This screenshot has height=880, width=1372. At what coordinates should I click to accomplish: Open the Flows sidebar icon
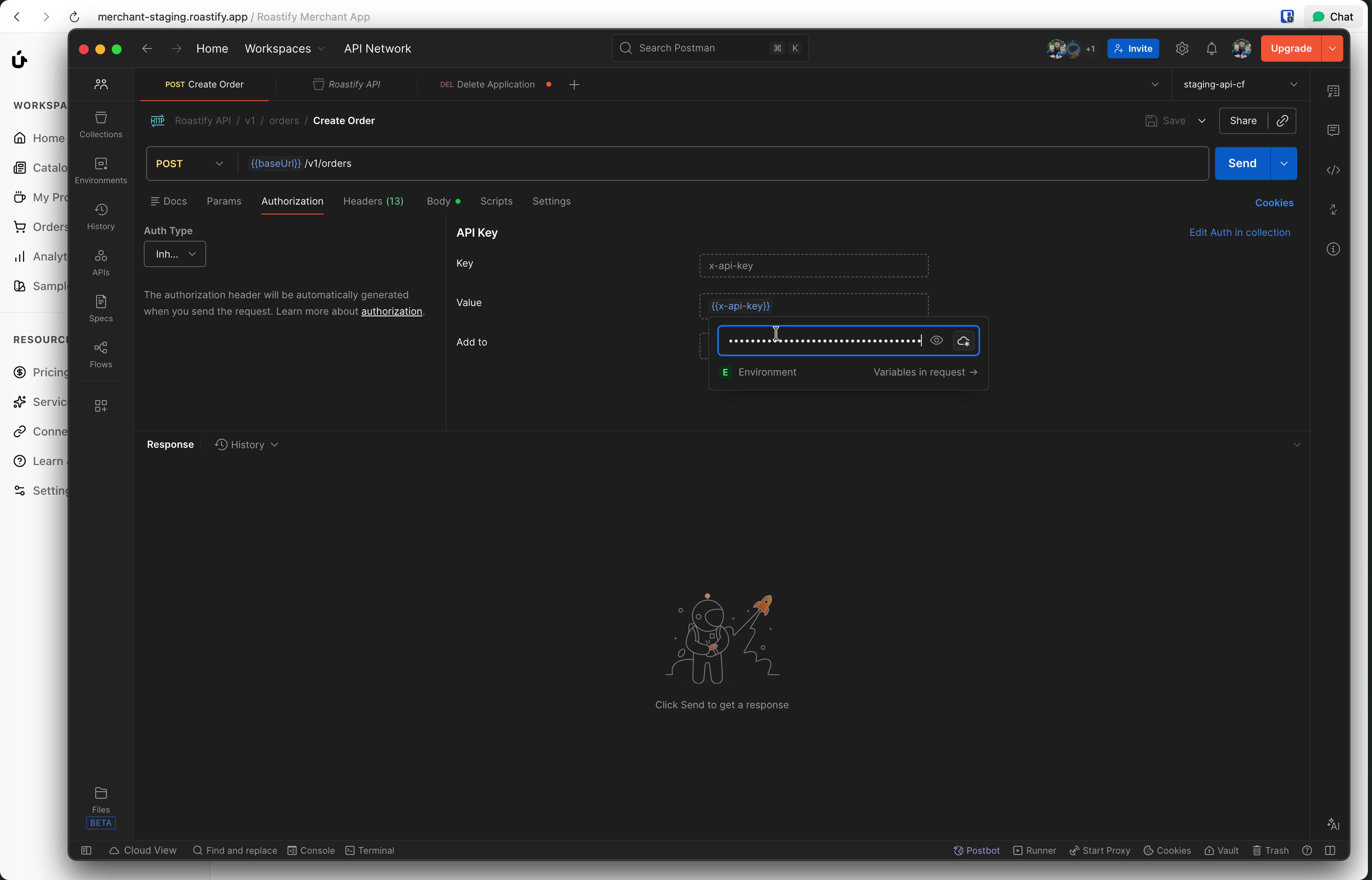(x=101, y=354)
